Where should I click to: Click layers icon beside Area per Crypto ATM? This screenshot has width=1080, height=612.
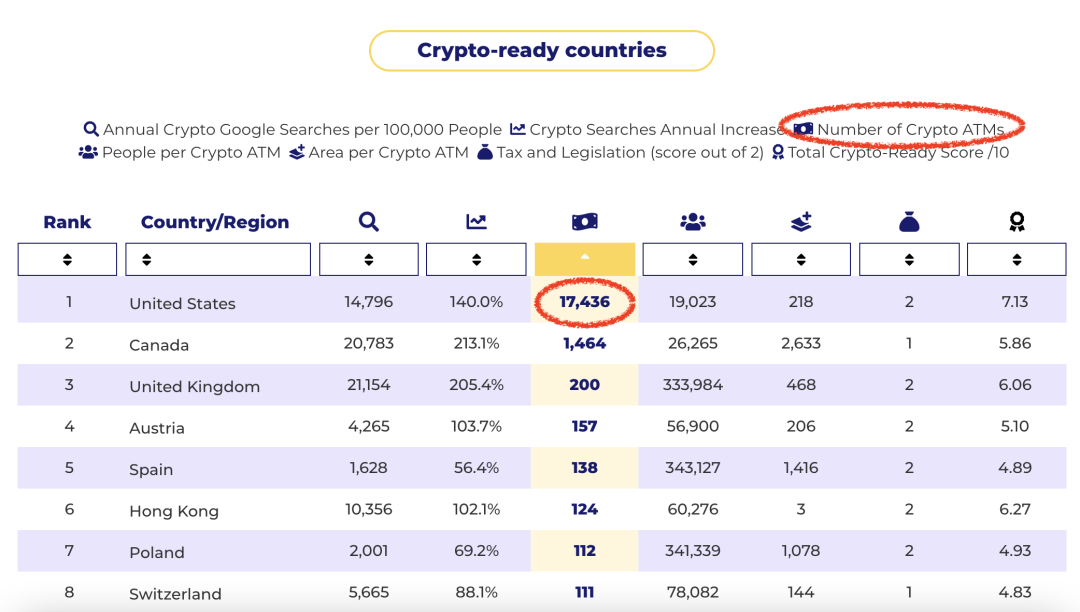pos(297,152)
